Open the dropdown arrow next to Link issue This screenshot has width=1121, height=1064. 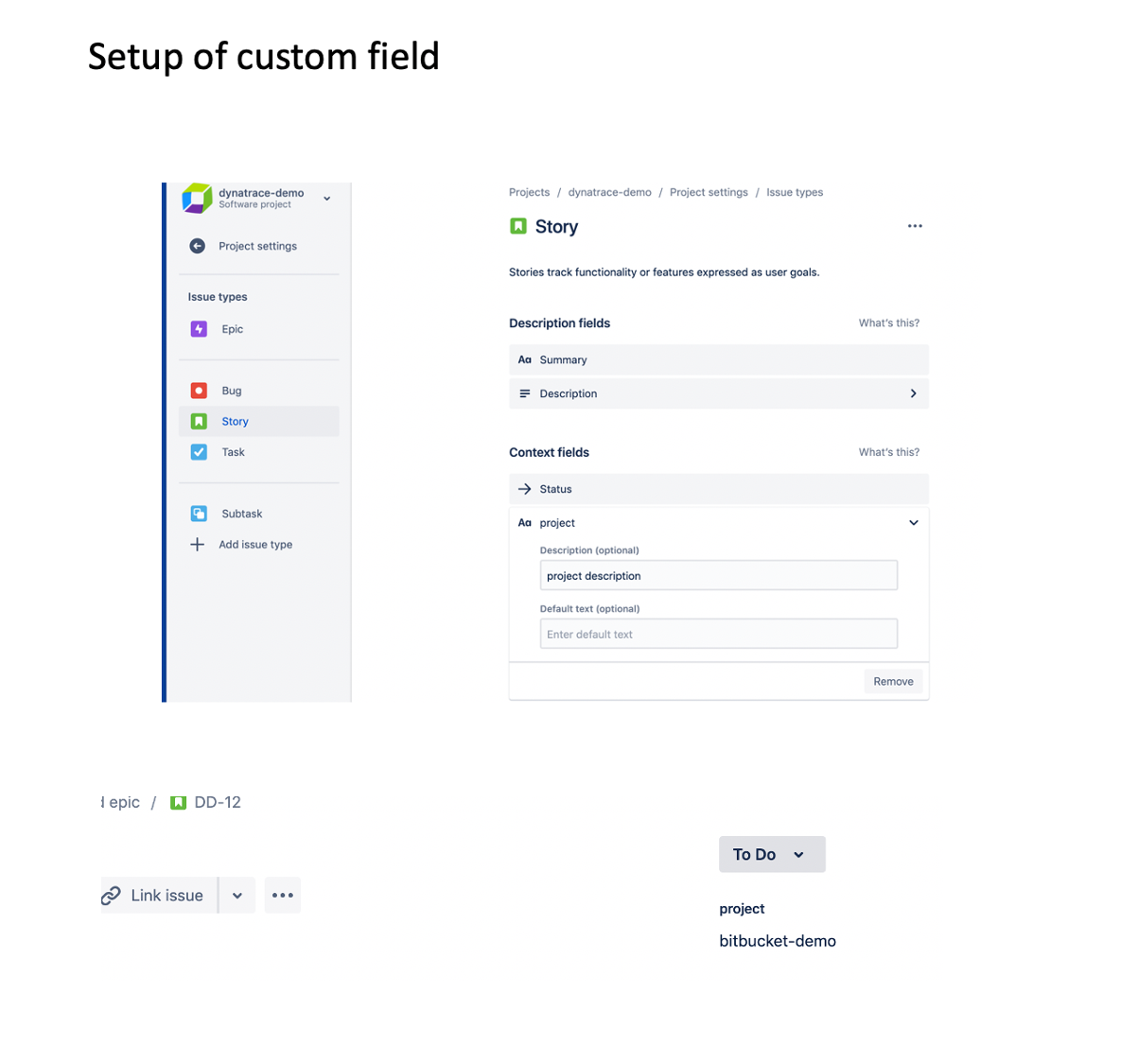click(x=237, y=896)
